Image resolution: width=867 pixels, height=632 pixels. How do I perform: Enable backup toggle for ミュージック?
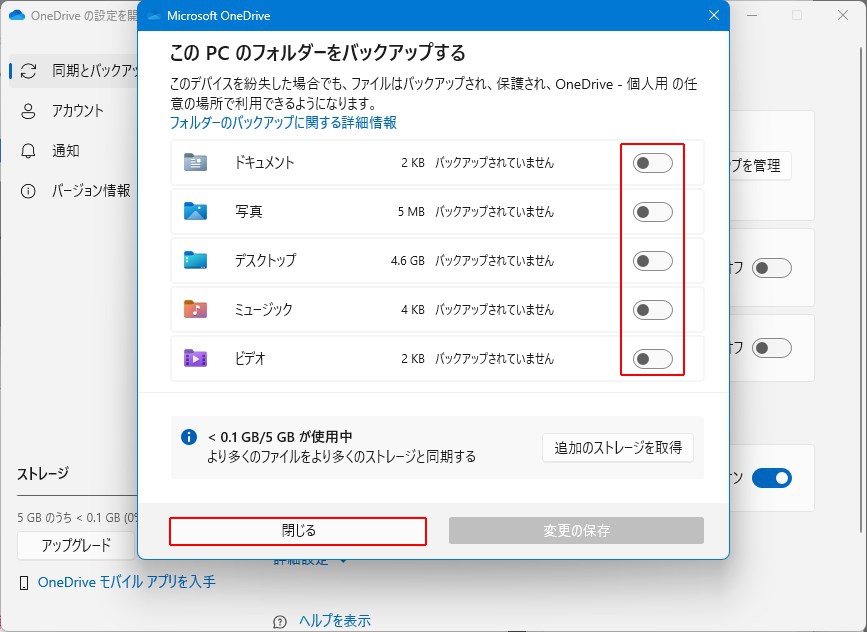652,310
